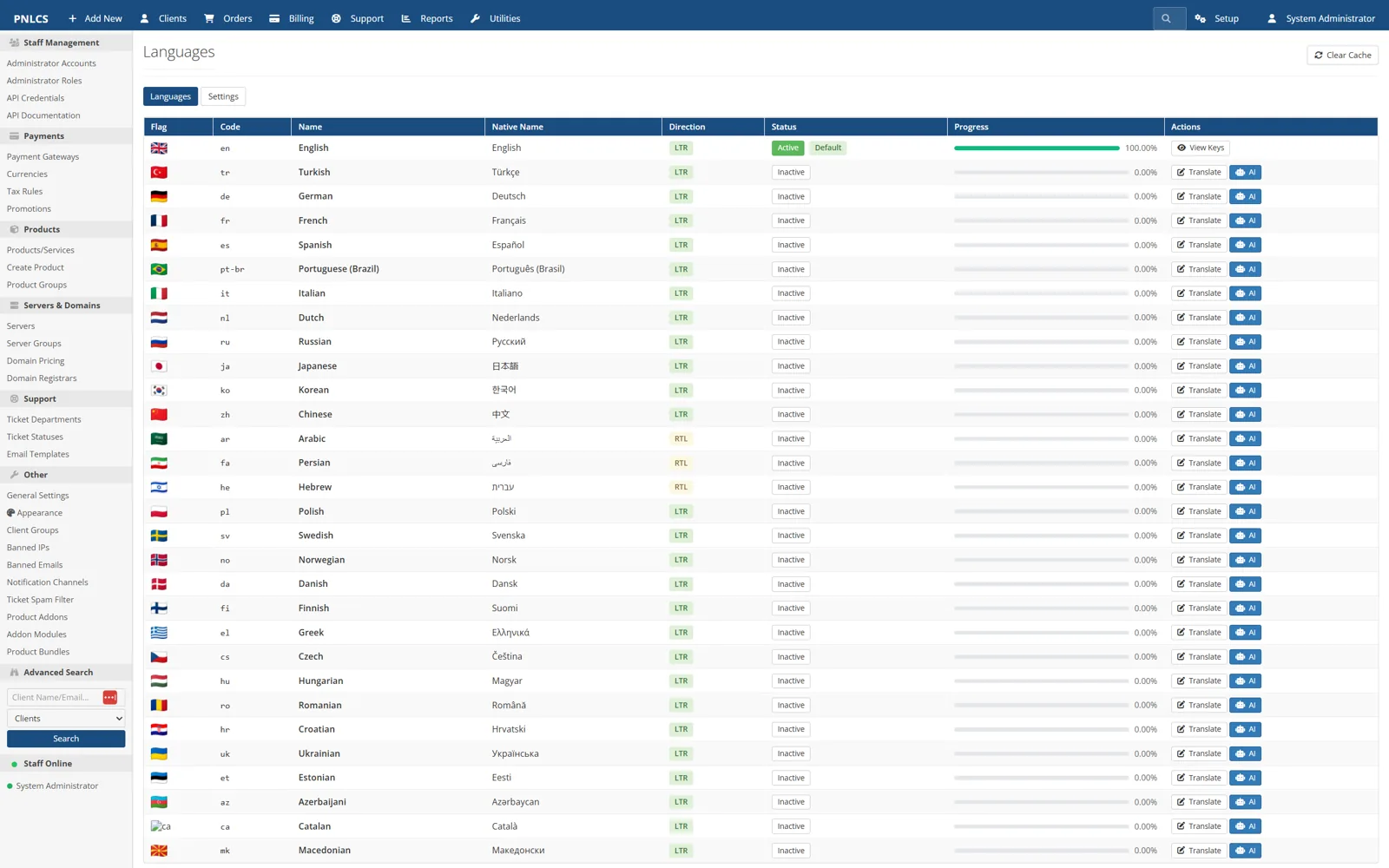
Task: Open the Reports menu
Action: coord(427,18)
